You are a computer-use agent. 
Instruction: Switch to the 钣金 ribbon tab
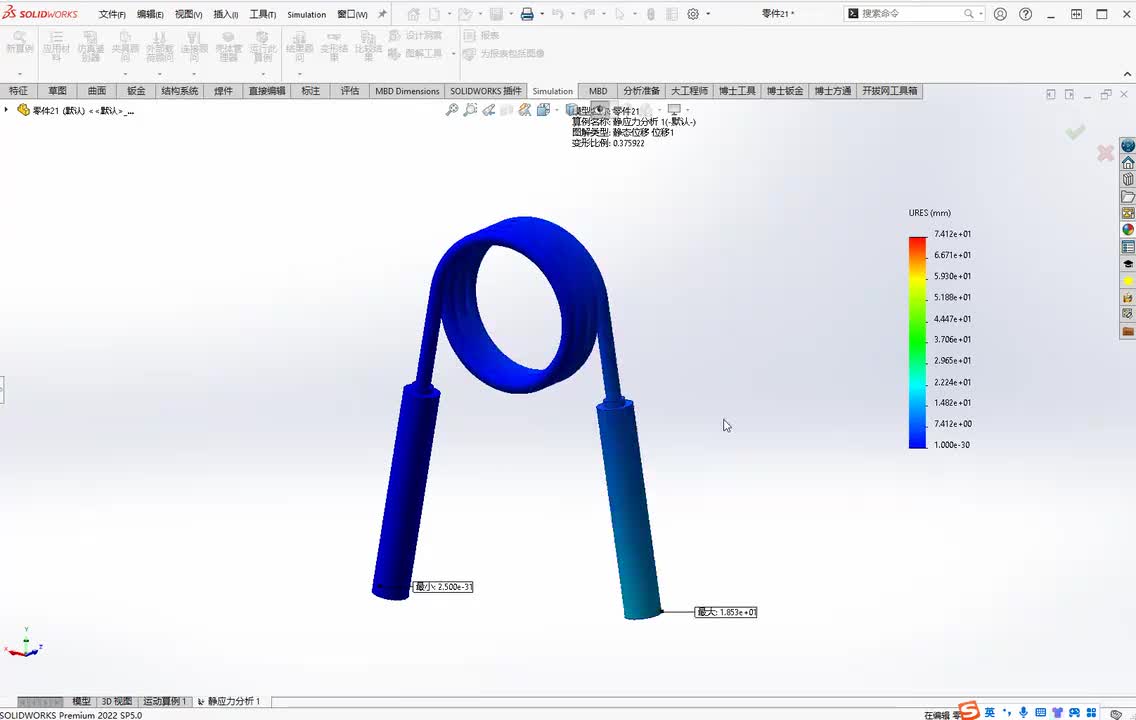coord(136,91)
